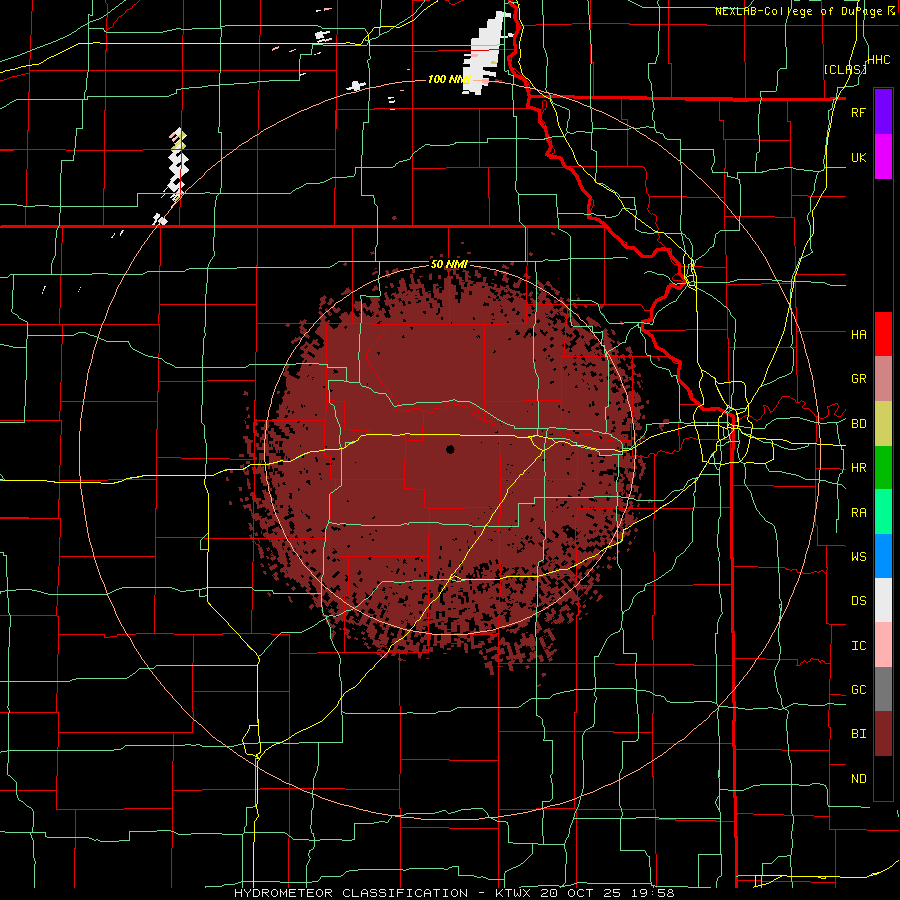Click the 'DS' legend label

[x=858, y=601]
